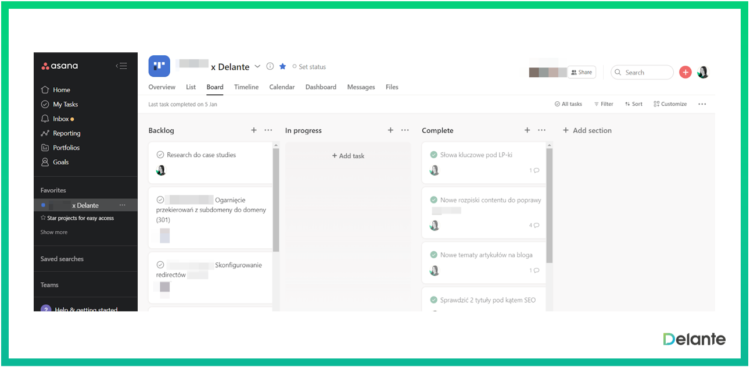Viewport: 750px width, 367px height.
Task: Mark Skonfigurowanie redirectów task complete
Action: point(160,265)
